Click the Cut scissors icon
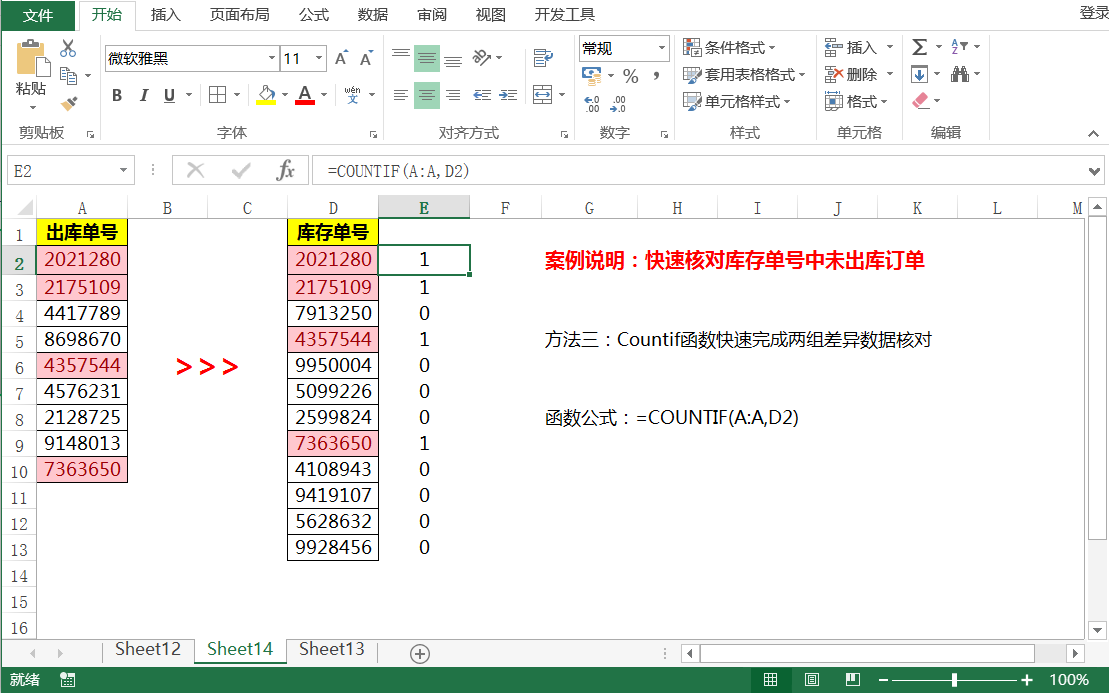 pyautogui.click(x=68, y=48)
